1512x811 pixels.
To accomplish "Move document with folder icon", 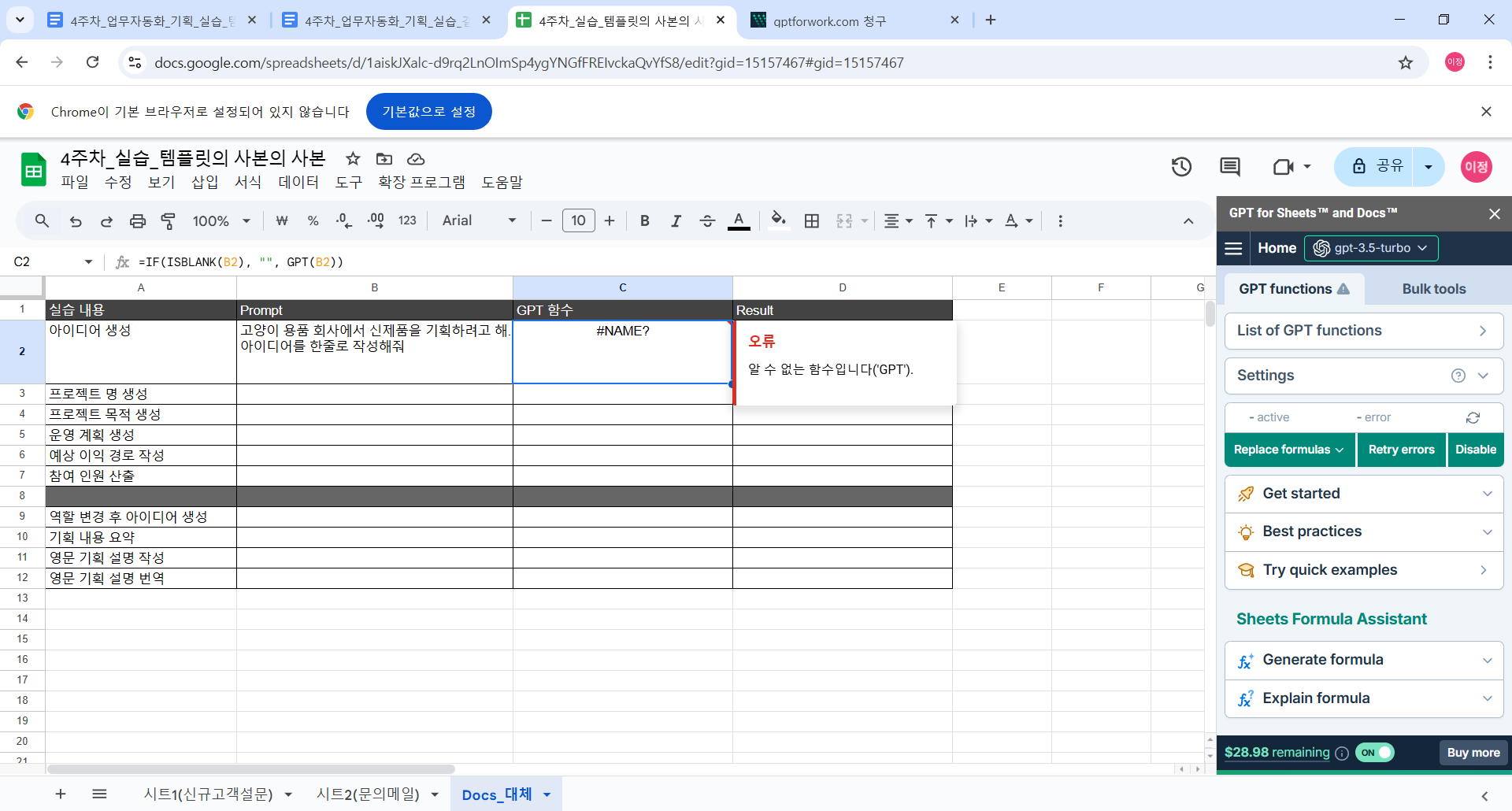I will (x=384, y=158).
